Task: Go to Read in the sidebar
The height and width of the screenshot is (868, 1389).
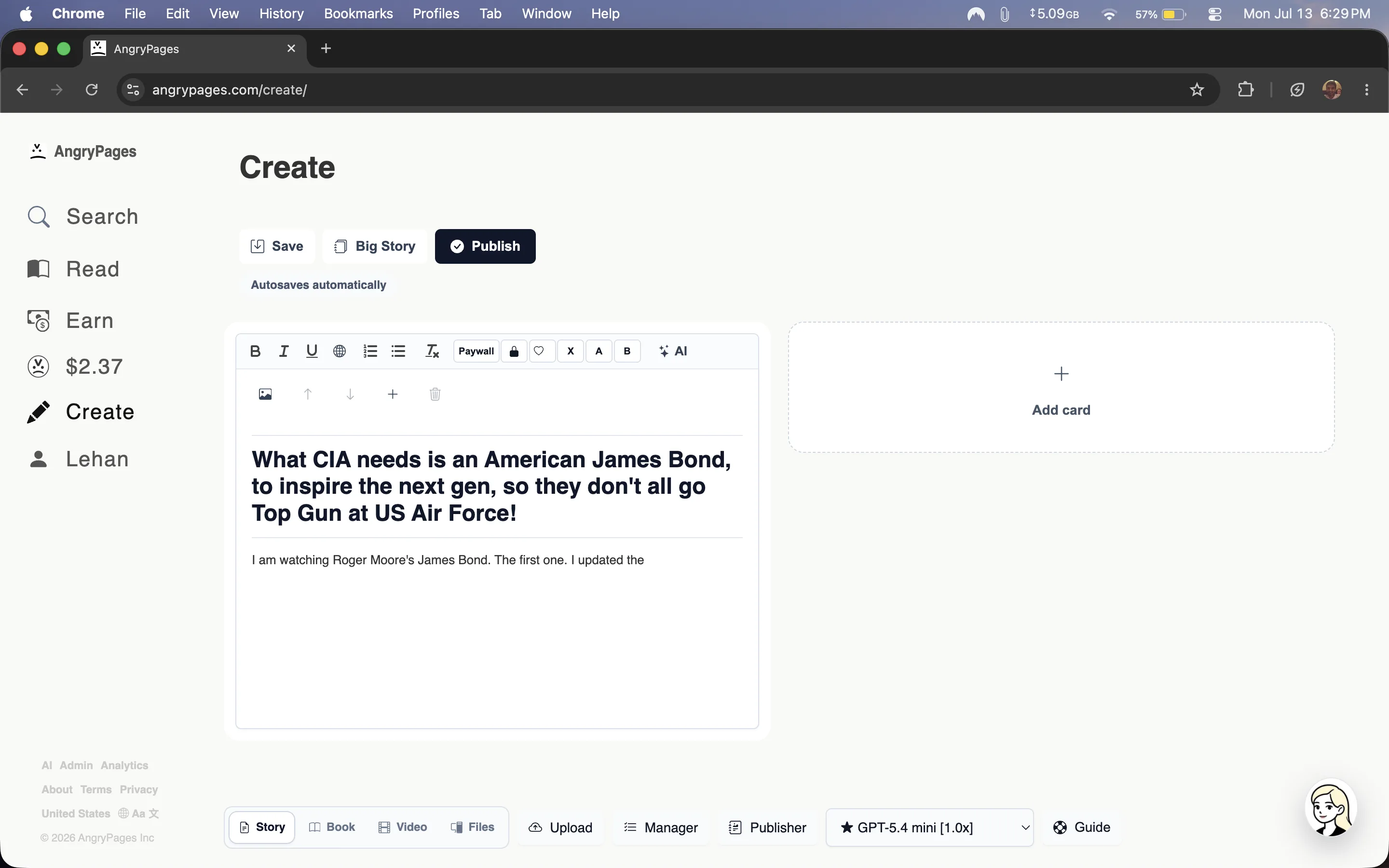Action: pos(73,269)
